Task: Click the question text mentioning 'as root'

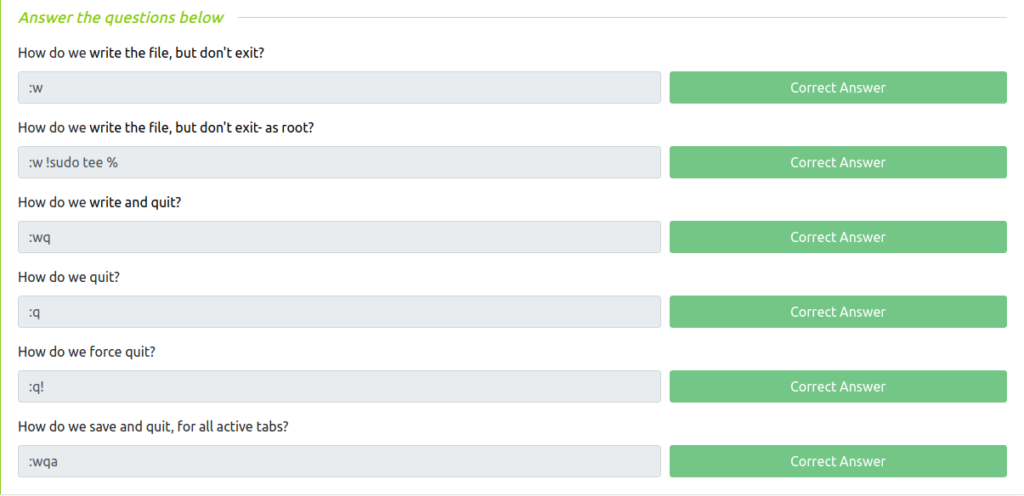Action: [166, 128]
